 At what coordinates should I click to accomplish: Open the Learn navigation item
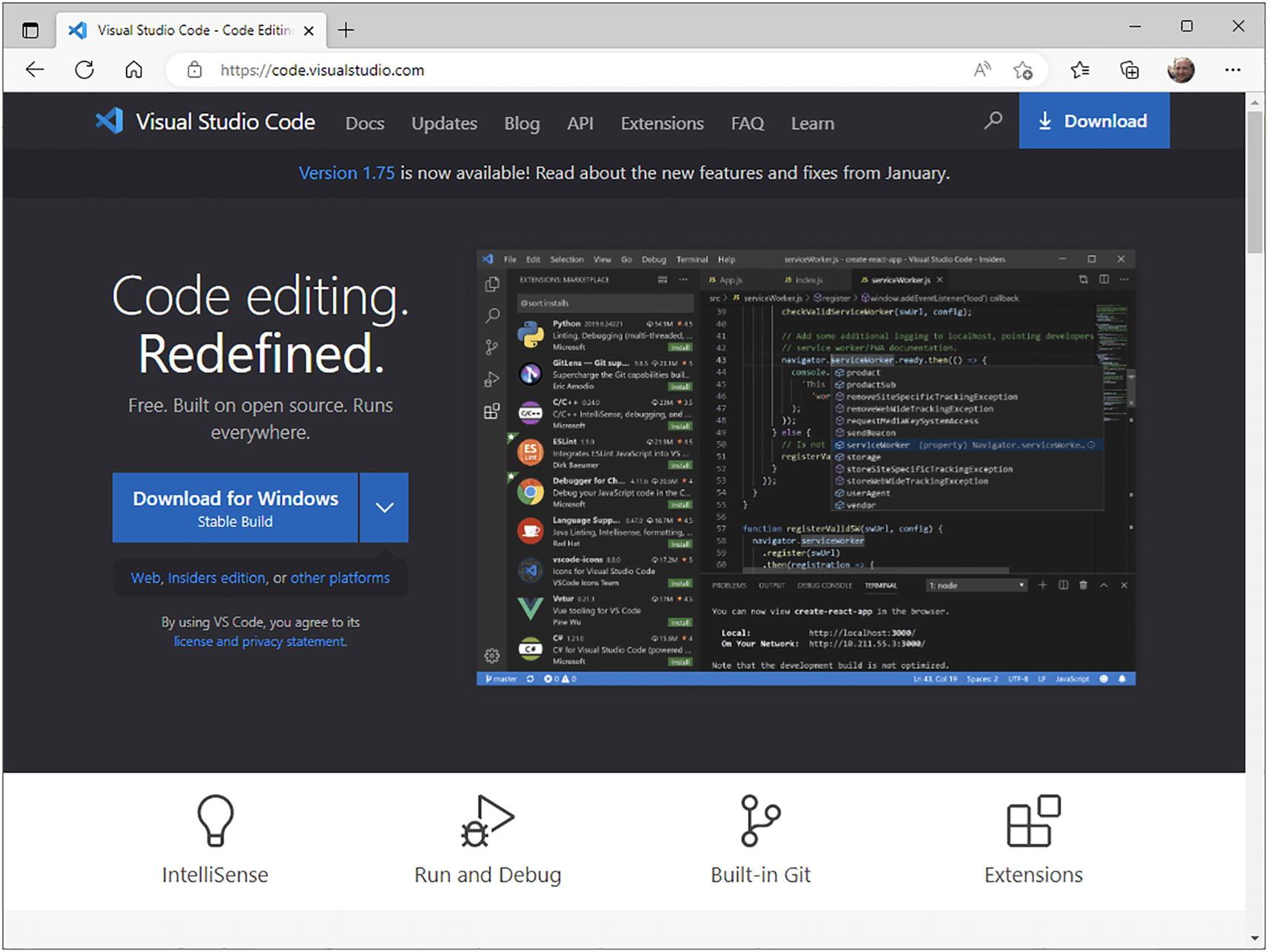(813, 124)
